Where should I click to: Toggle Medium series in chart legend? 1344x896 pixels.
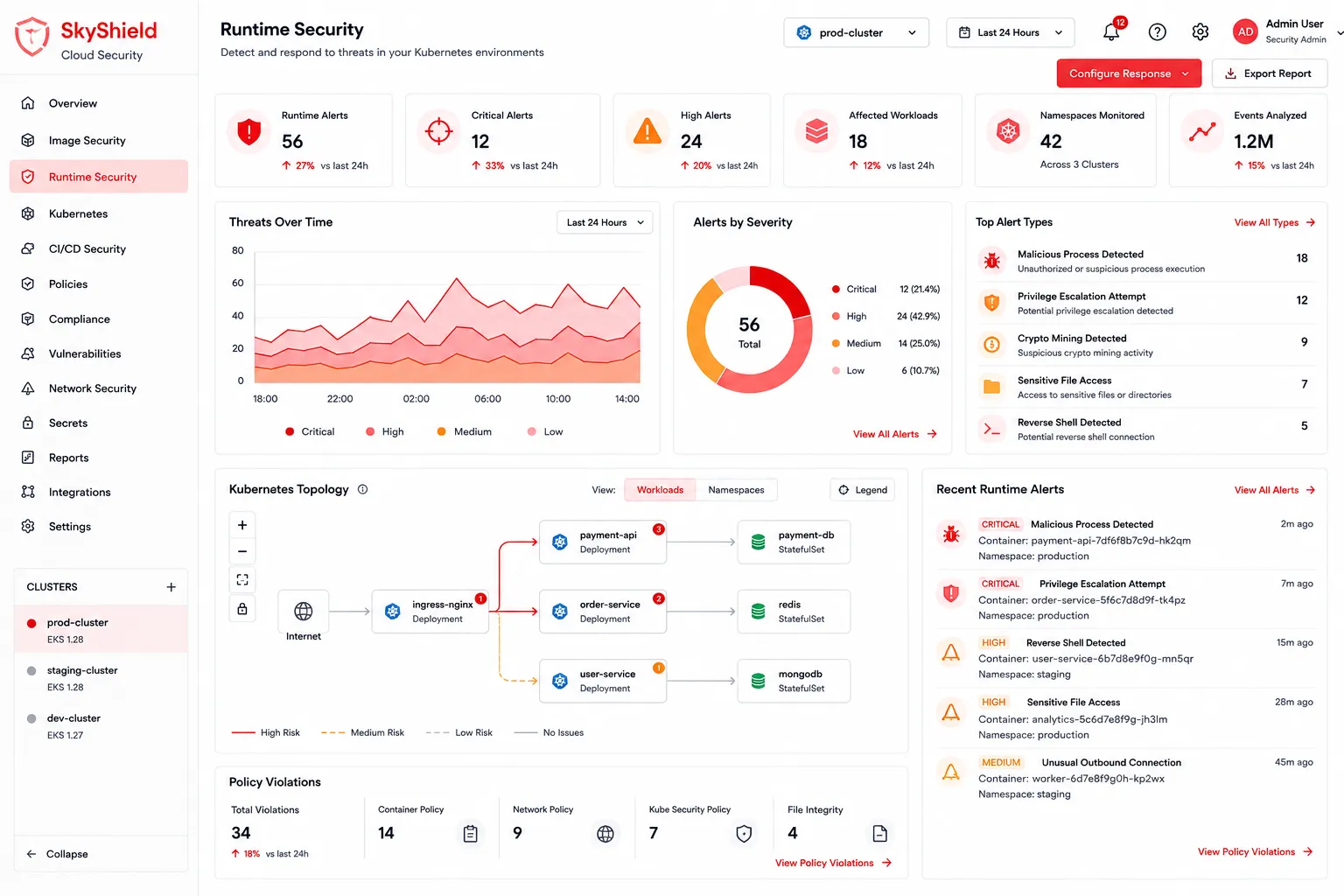pyautogui.click(x=465, y=431)
